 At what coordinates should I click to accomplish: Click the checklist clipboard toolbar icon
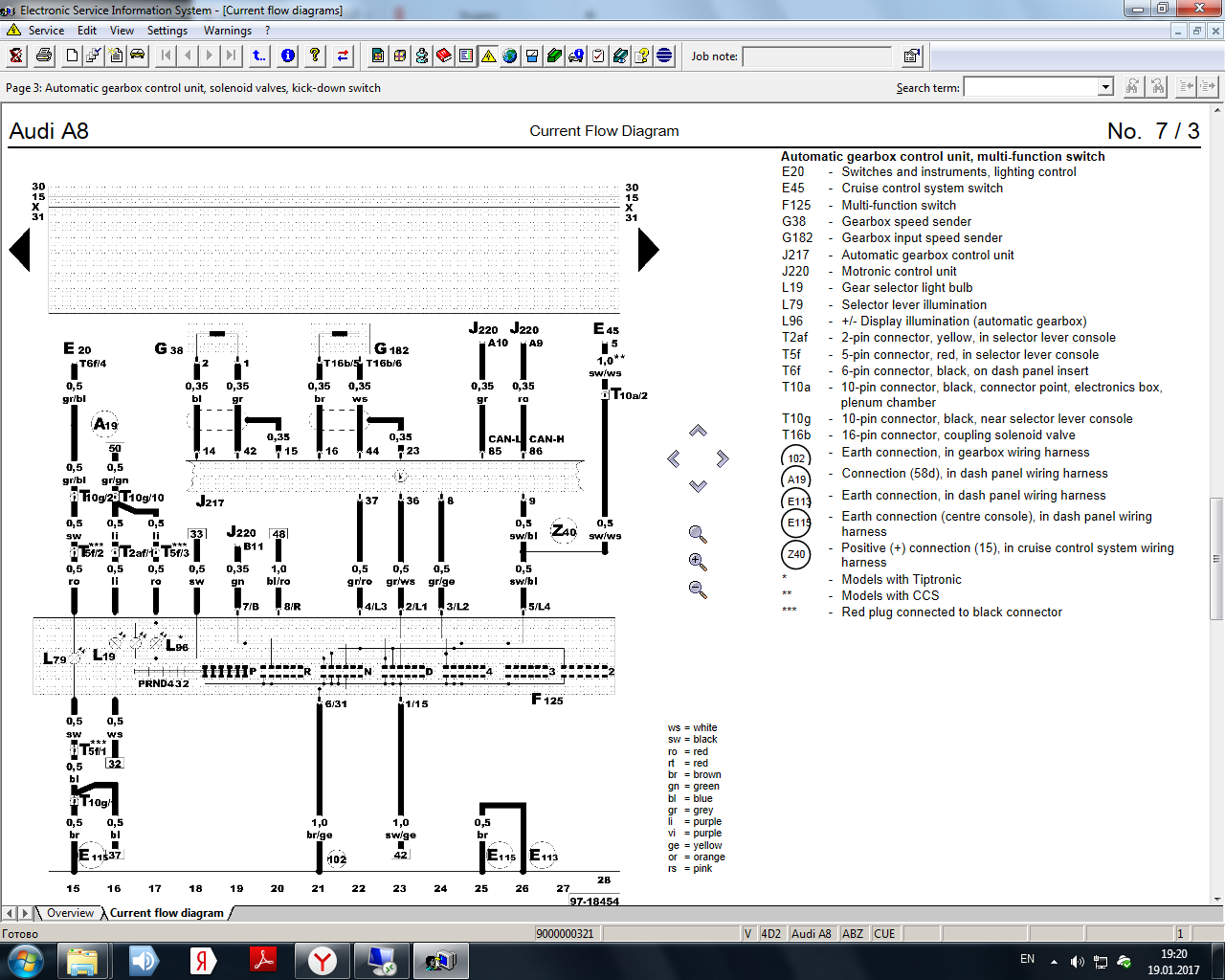[598, 56]
